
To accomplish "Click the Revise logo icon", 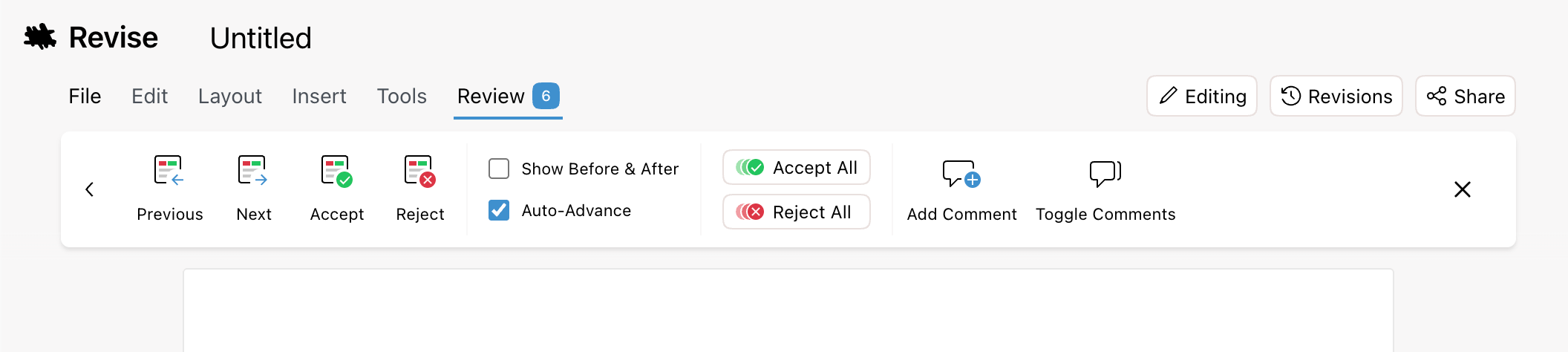I will [x=40, y=37].
